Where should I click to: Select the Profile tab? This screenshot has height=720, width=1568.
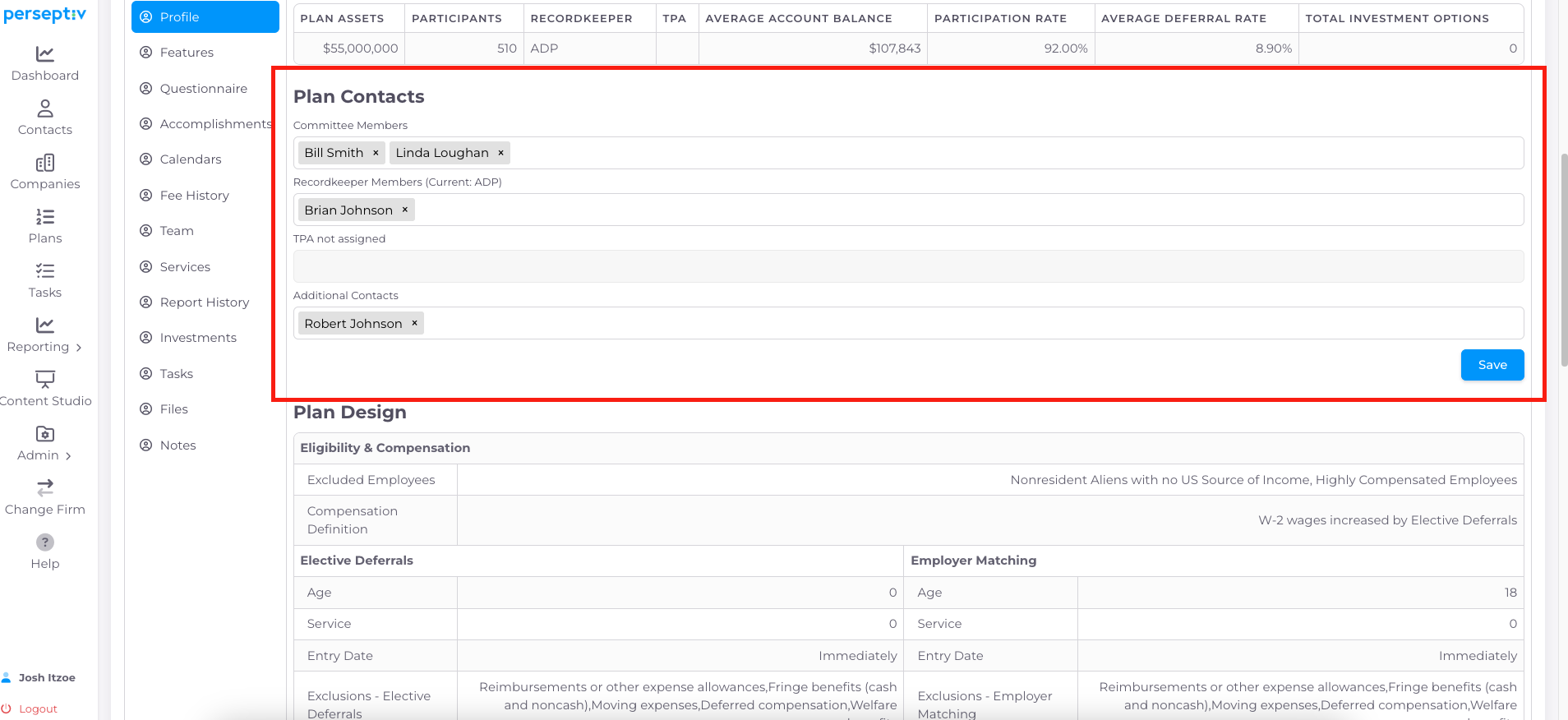(205, 17)
